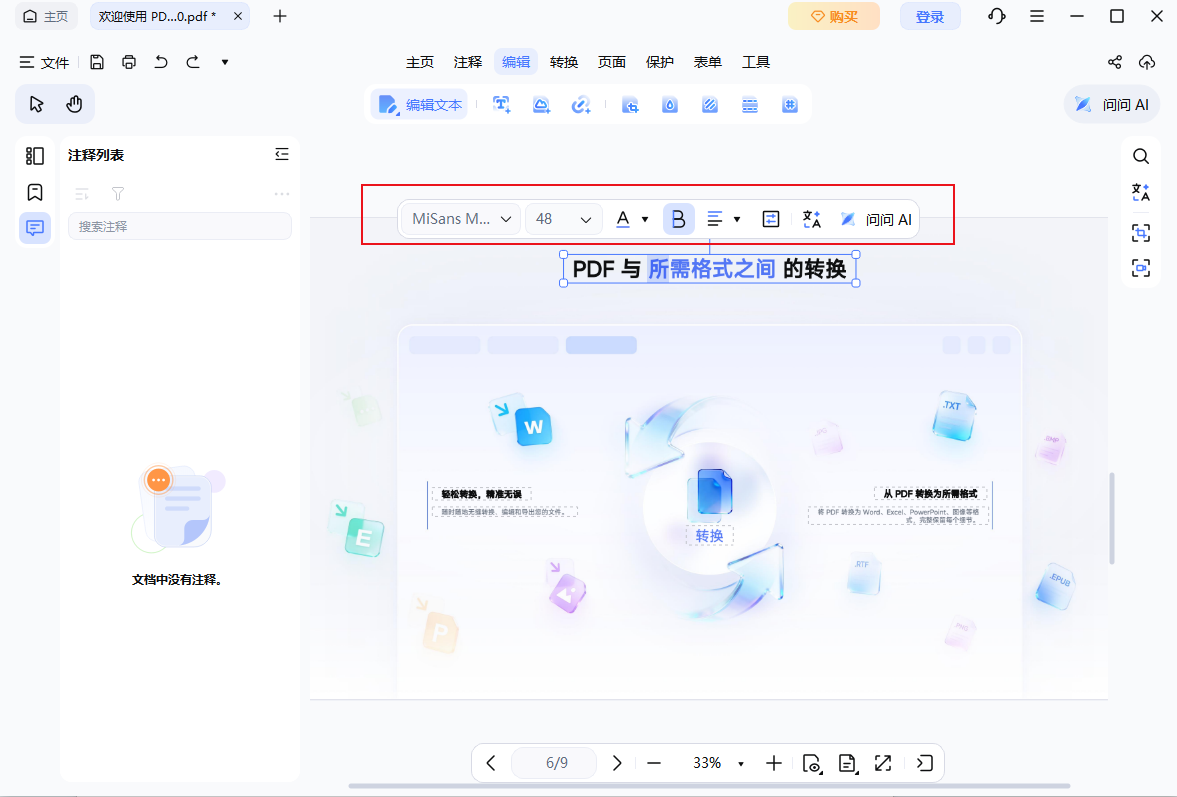Zoom out with the minus button
This screenshot has width=1177, height=797.
(654, 763)
